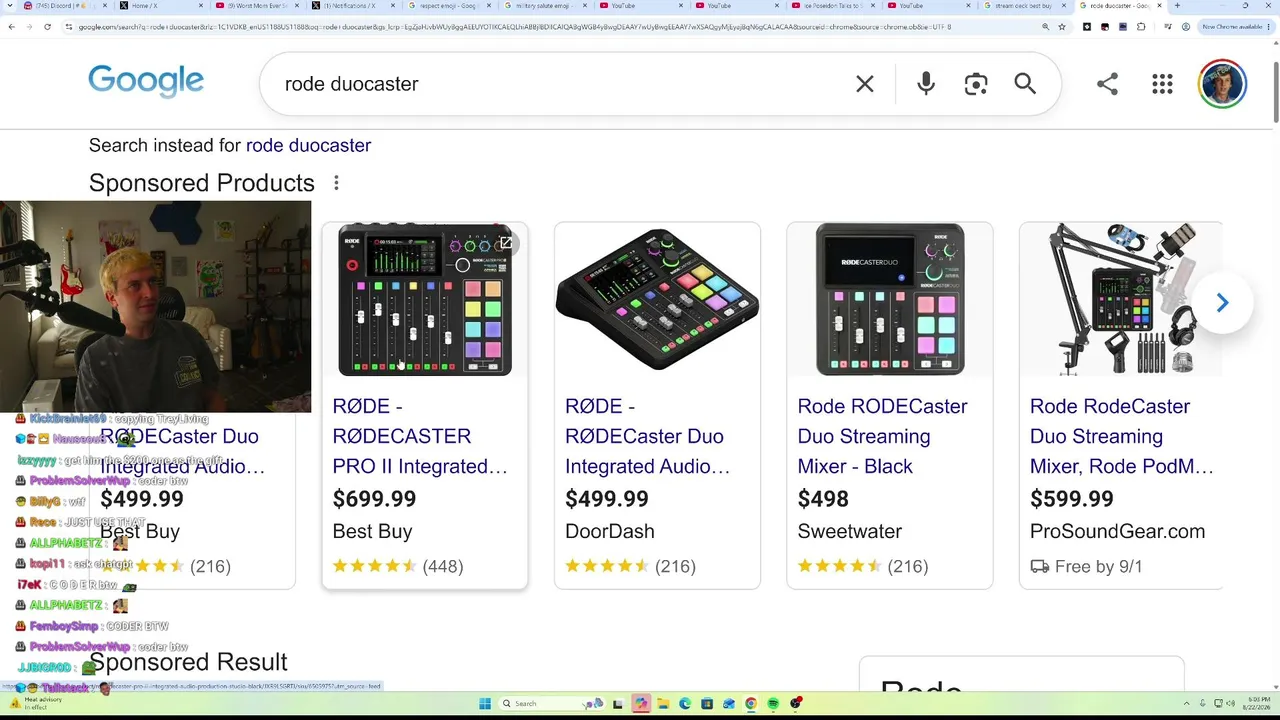The image size is (1280, 720).
Task: Open the DoorDash 'RØDECaster Duo Integrated Audio' title
Action: [648, 436]
